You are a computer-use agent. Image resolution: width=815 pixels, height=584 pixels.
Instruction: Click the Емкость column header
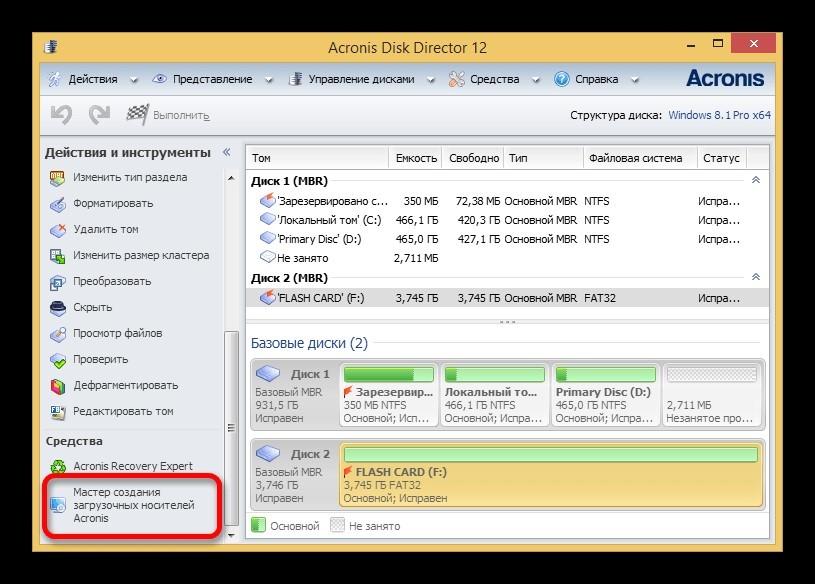415,158
